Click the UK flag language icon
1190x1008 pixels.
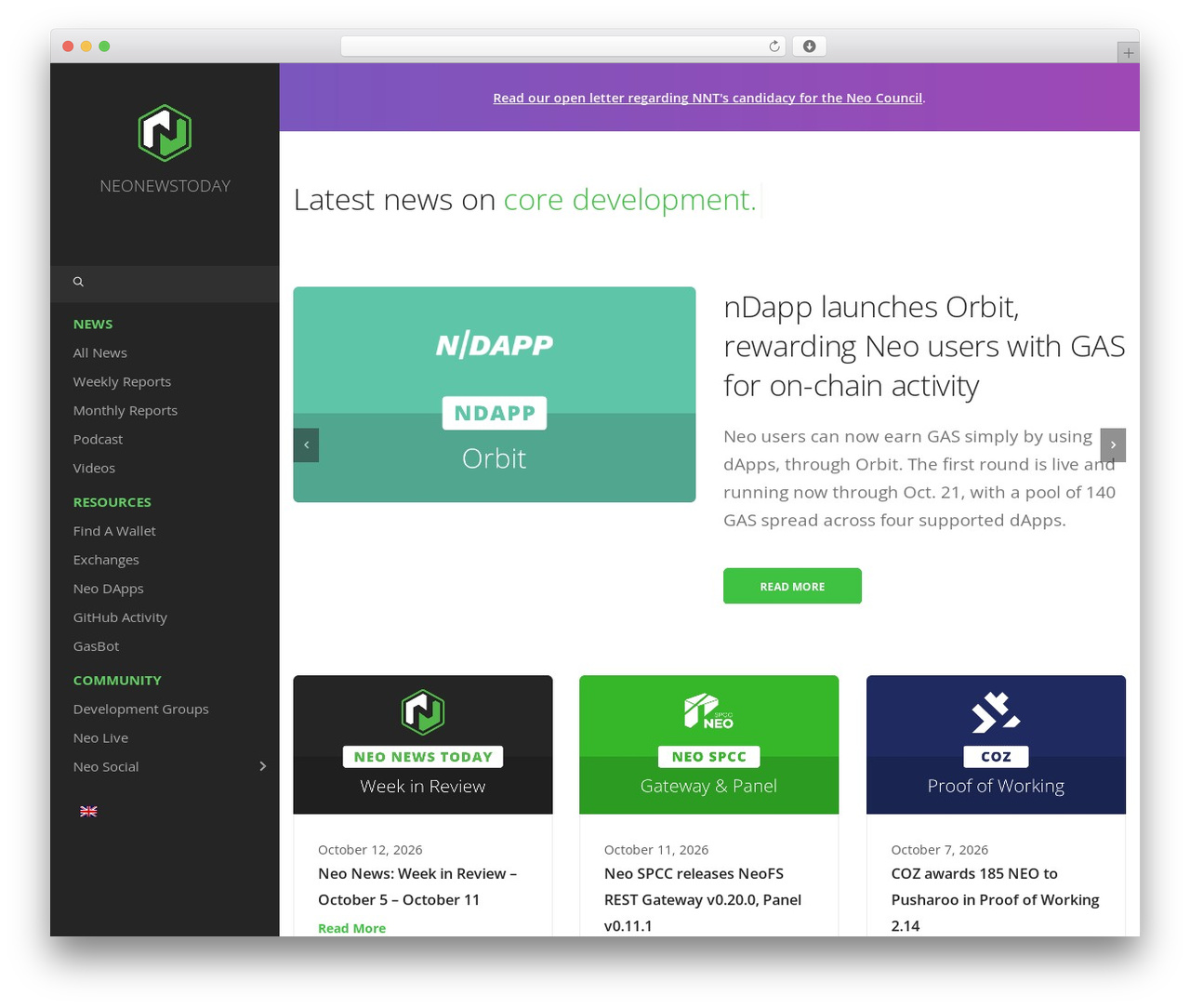pyautogui.click(x=88, y=811)
